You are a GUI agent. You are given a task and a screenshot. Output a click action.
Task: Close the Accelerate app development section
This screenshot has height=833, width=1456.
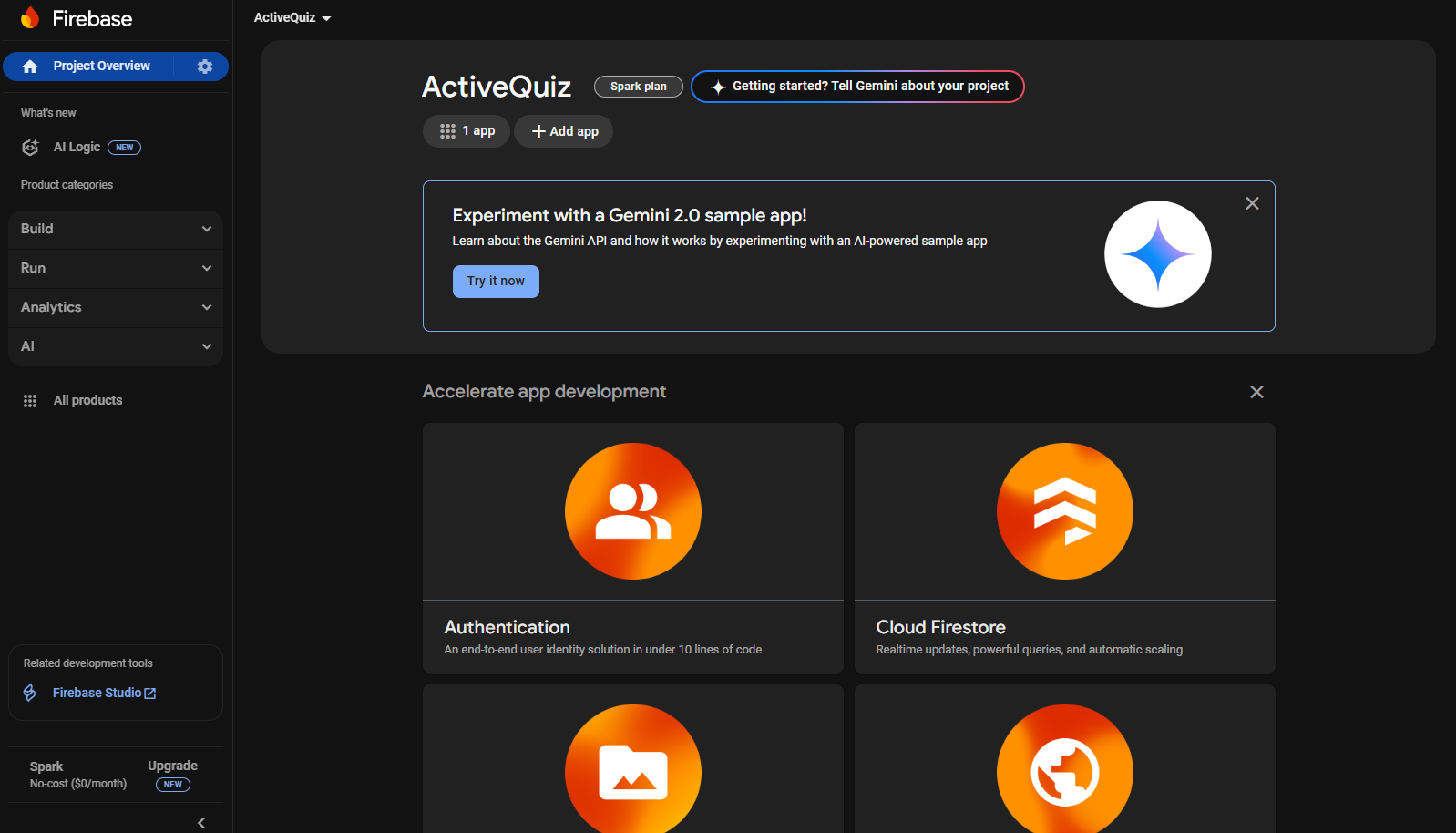click(1256, 392)
